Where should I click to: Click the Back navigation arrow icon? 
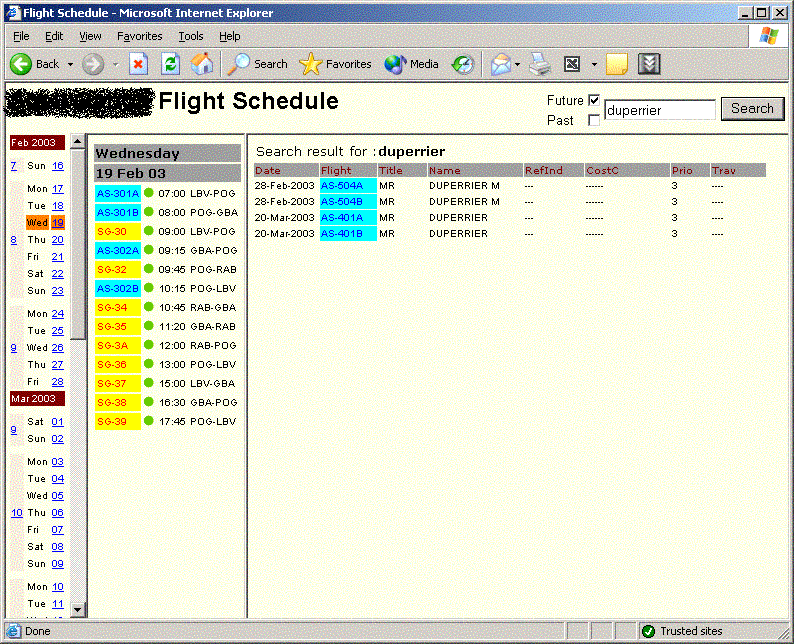click(x=22, y=64)
